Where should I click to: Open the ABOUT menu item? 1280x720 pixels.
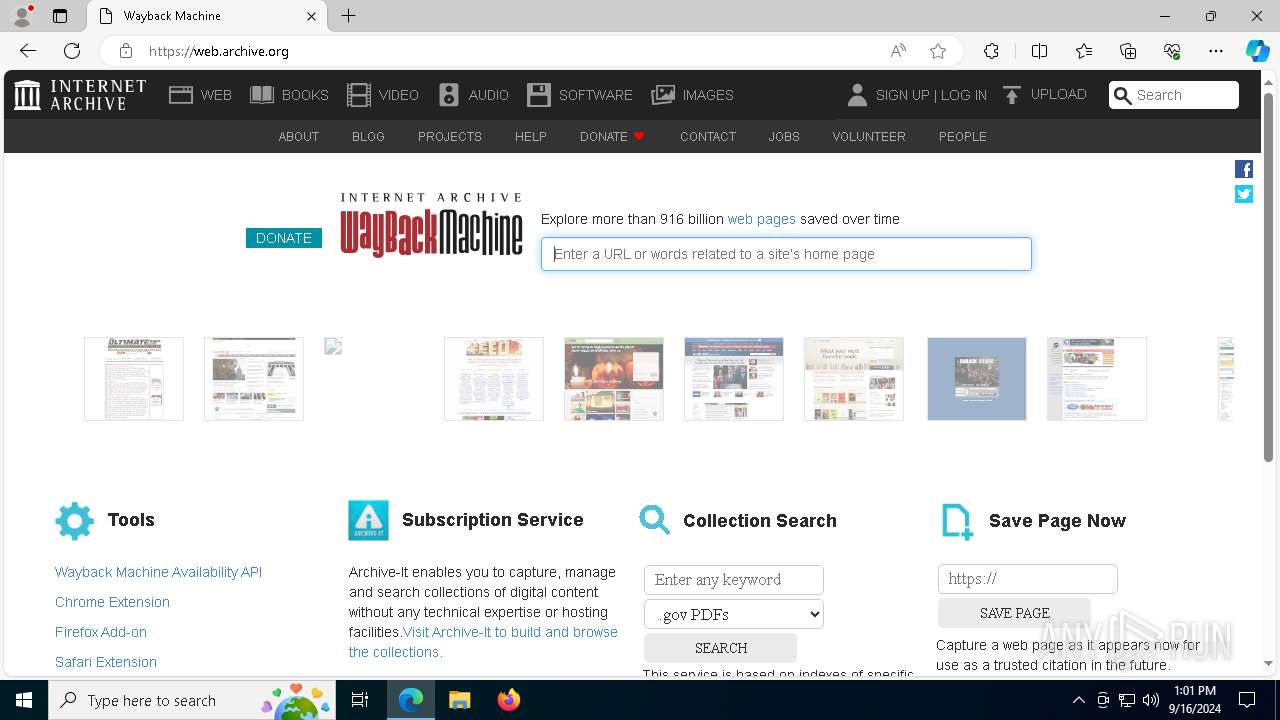click(x=299, y=136)
